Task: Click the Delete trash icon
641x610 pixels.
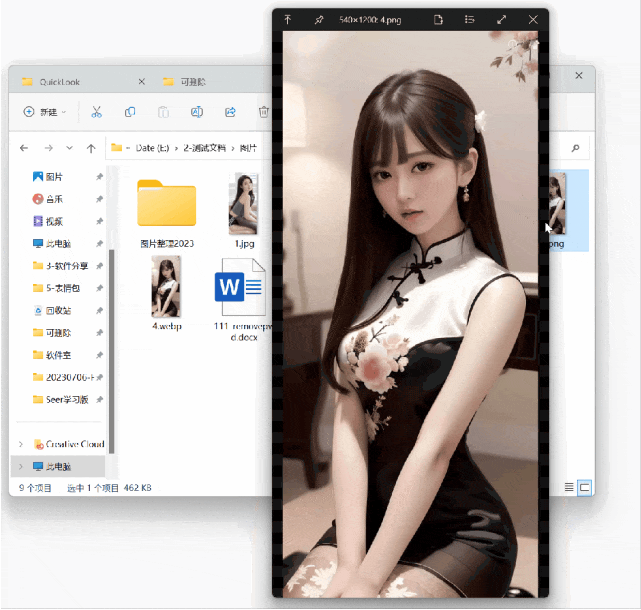Action: pos(263,112)
